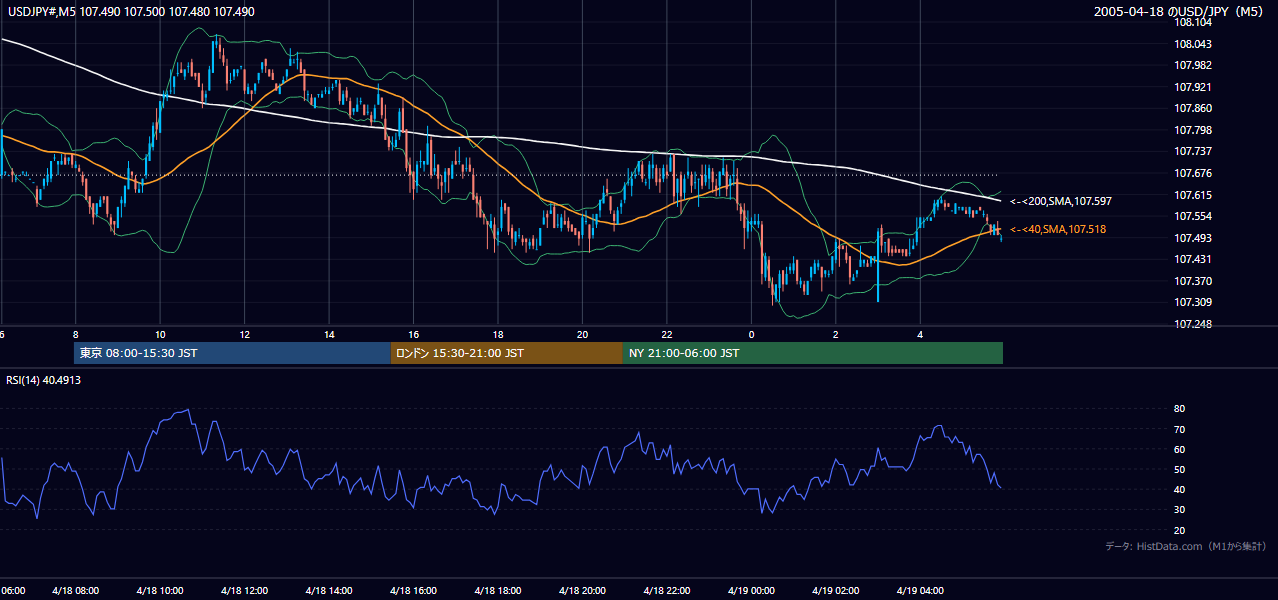The width and height of the screenshot is (1278, 600).
Task: Click the time label 4/19 02:00
Action: (x=836, y=591)
